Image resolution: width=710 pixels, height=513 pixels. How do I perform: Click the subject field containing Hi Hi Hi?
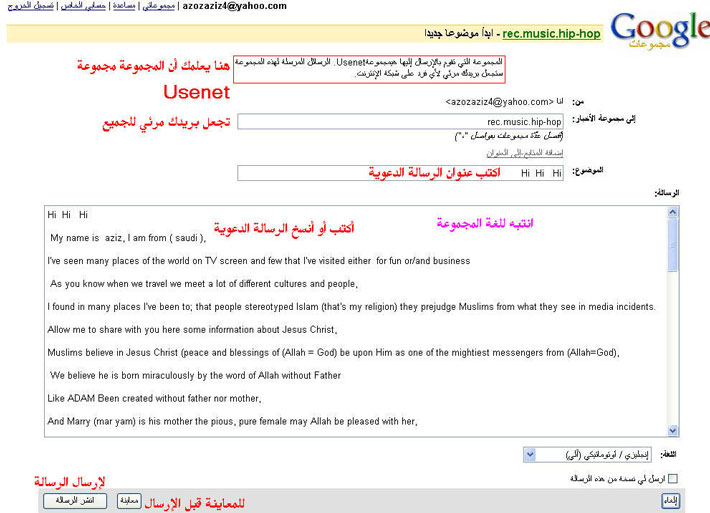400,173
